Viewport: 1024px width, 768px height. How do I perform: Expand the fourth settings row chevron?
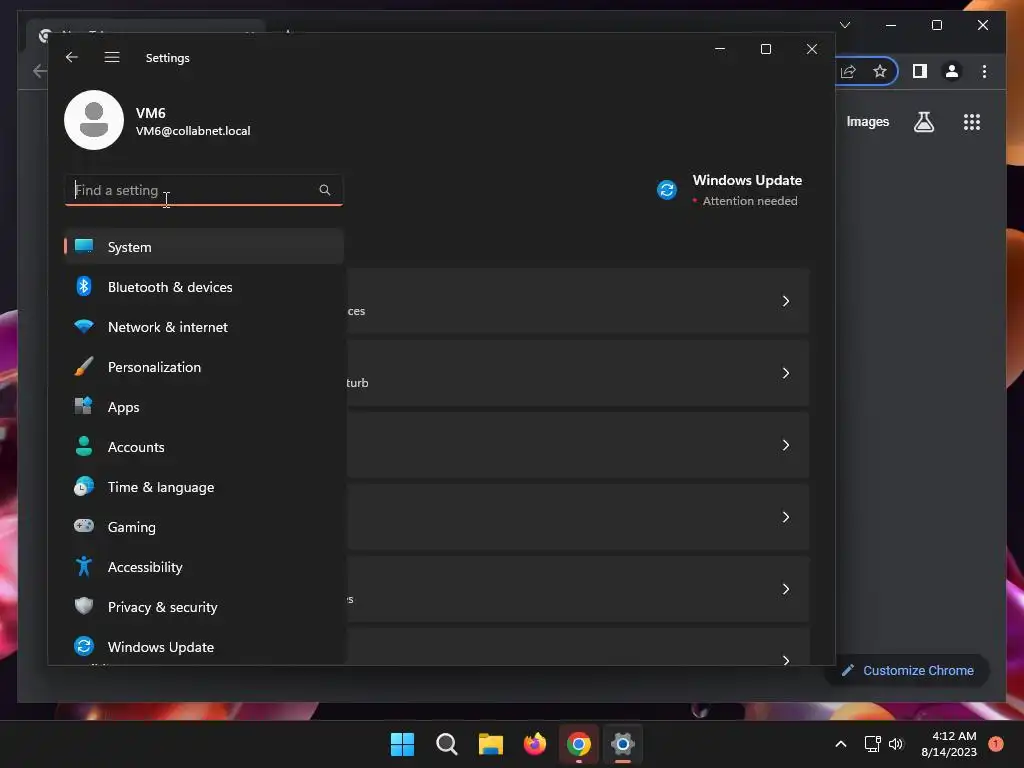point(786,517)
